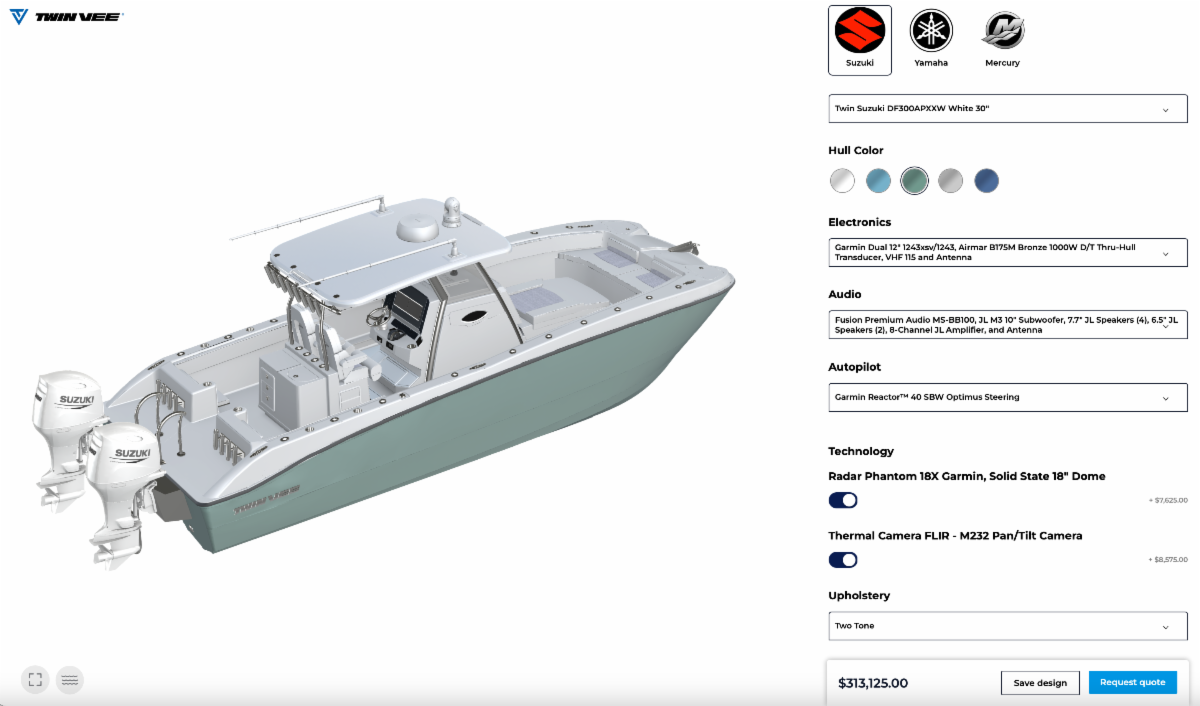The width and height of the screenshot is (1200, 706).
Task: Choose the light blue hull color swatch
Action: (878, 181)
